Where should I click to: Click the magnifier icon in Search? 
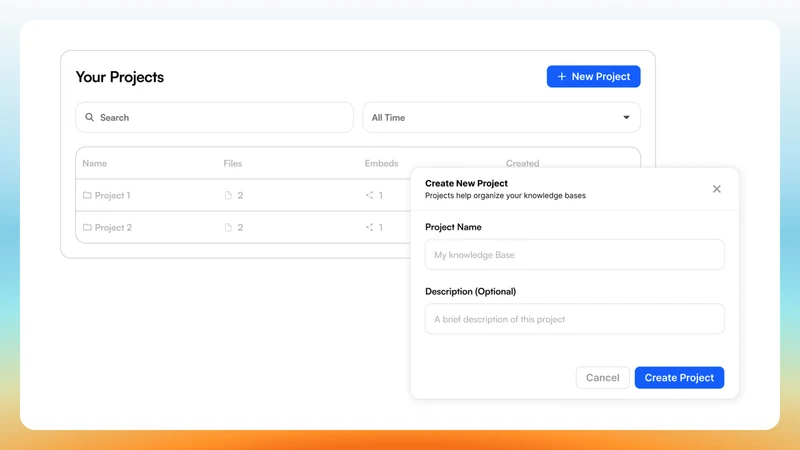[x=90, y=117]
